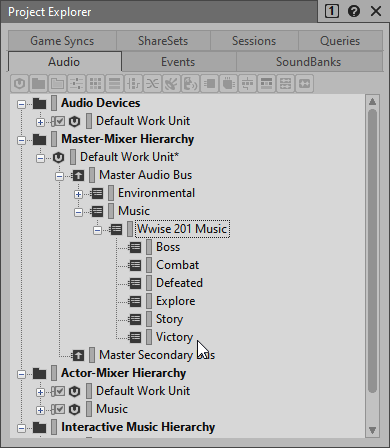Click the new Work Unit toolbar icon

20,83
